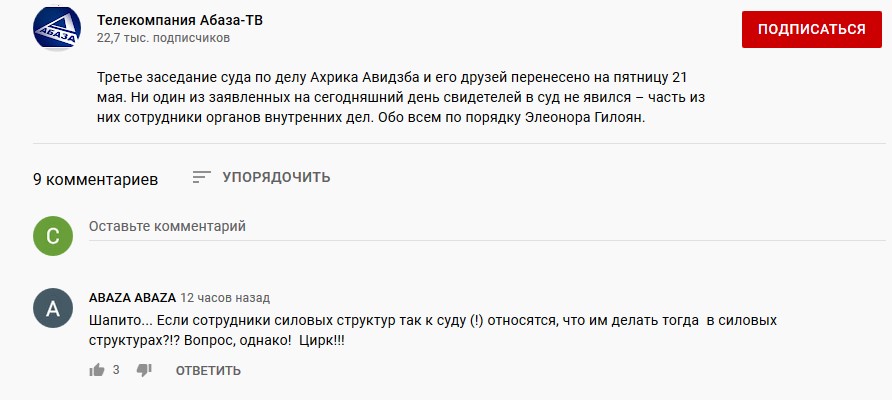Dislike the comment with thumbs-down icon

point(144,370)
